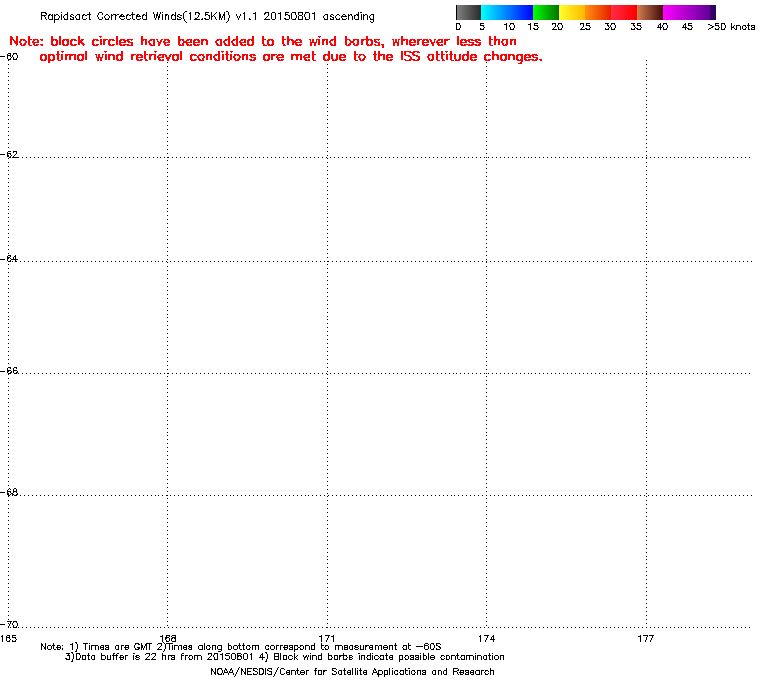Click the '45' legend scale label
760x688 pixels.
687,27
